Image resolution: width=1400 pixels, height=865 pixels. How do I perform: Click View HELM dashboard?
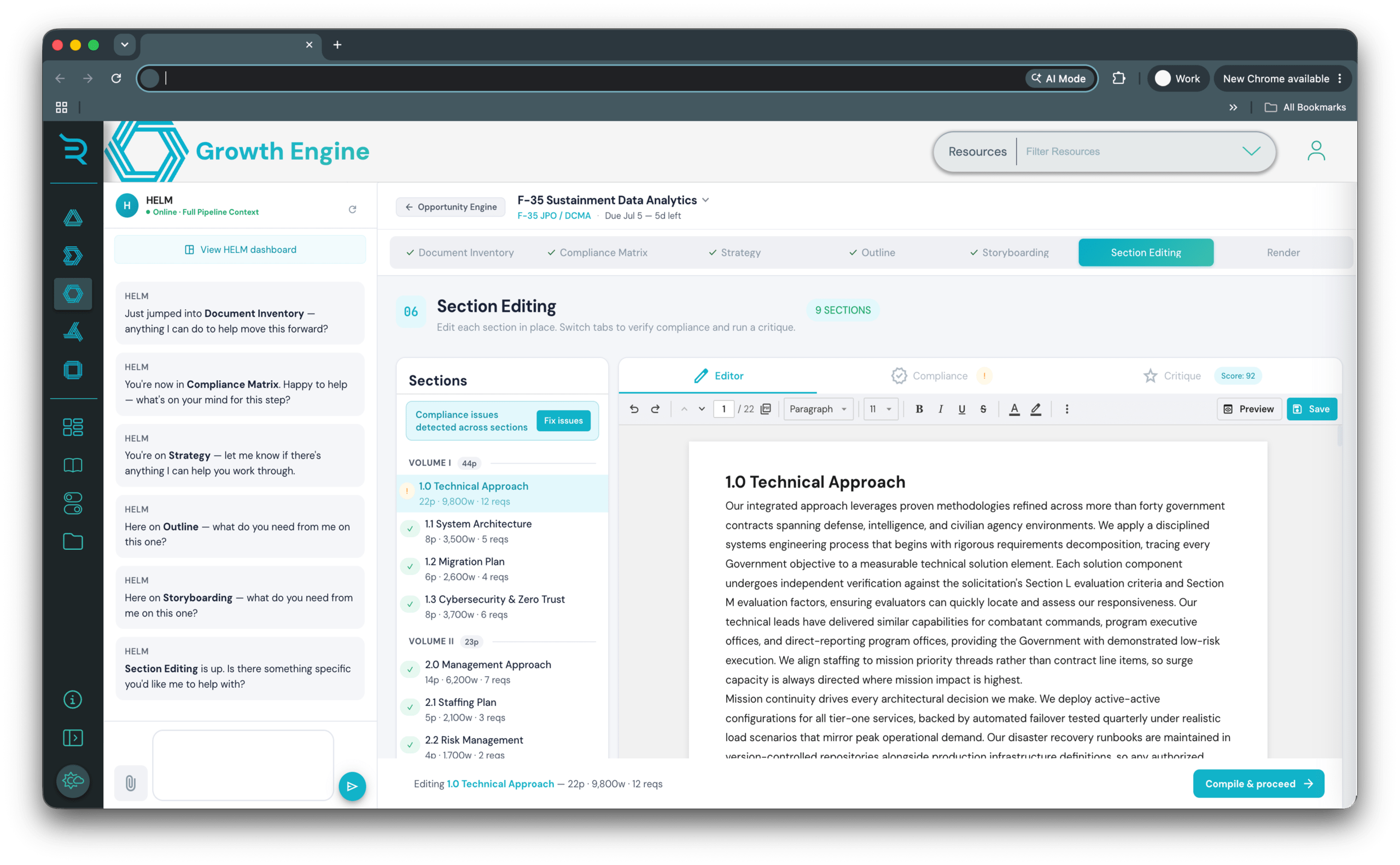(x=240, y=249)
